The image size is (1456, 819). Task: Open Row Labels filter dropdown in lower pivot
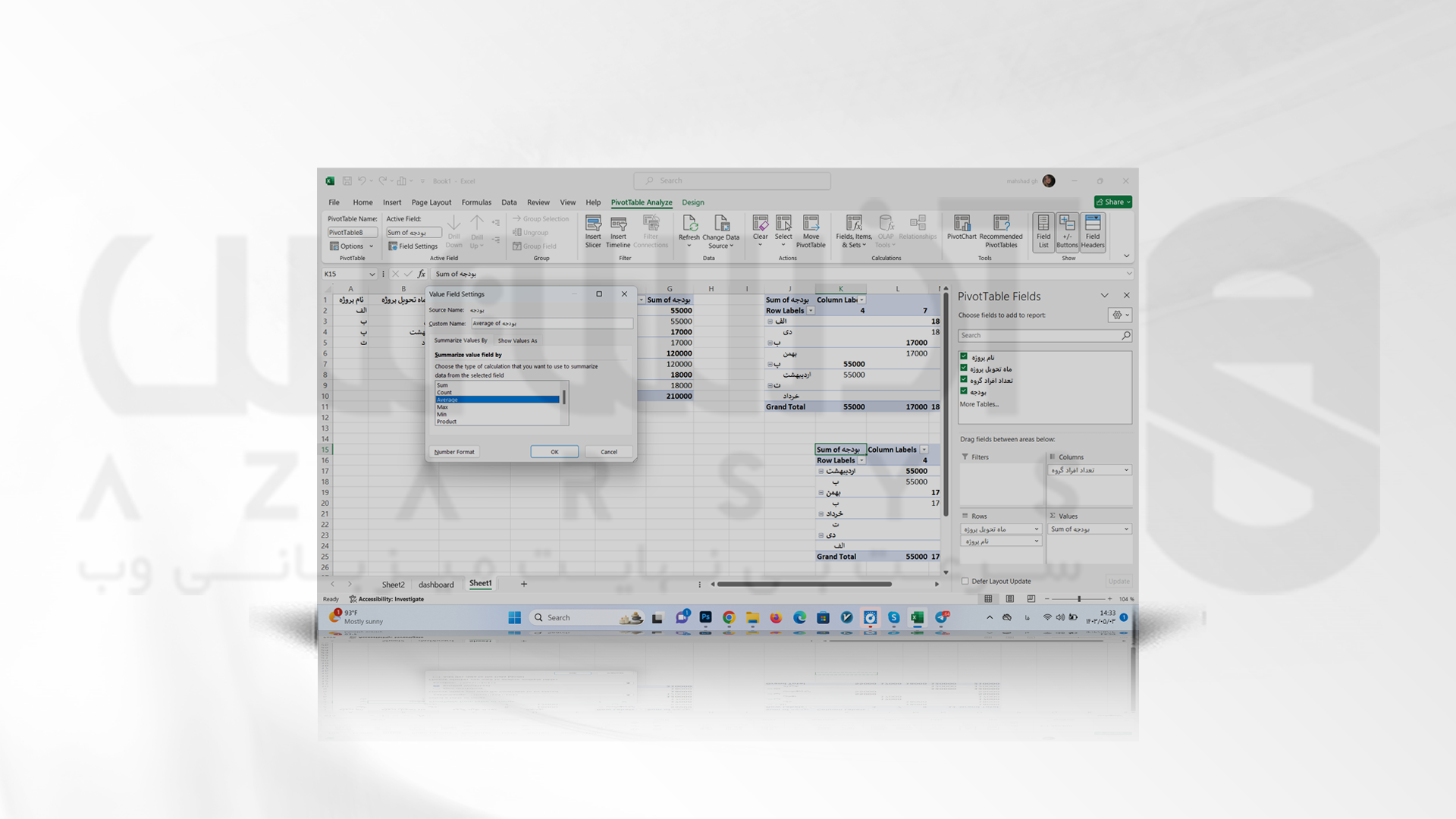(x=861, y=460)
